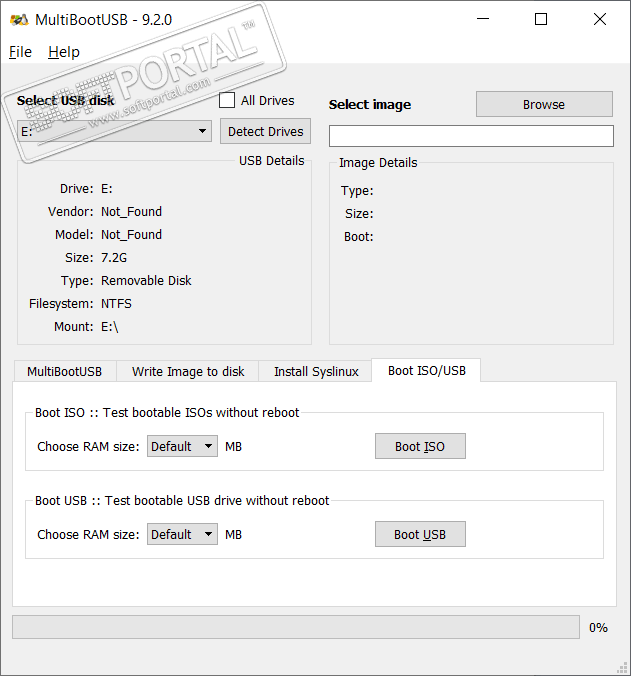
Task: Click the Image Details Boot label
Action: pos(359,236)
